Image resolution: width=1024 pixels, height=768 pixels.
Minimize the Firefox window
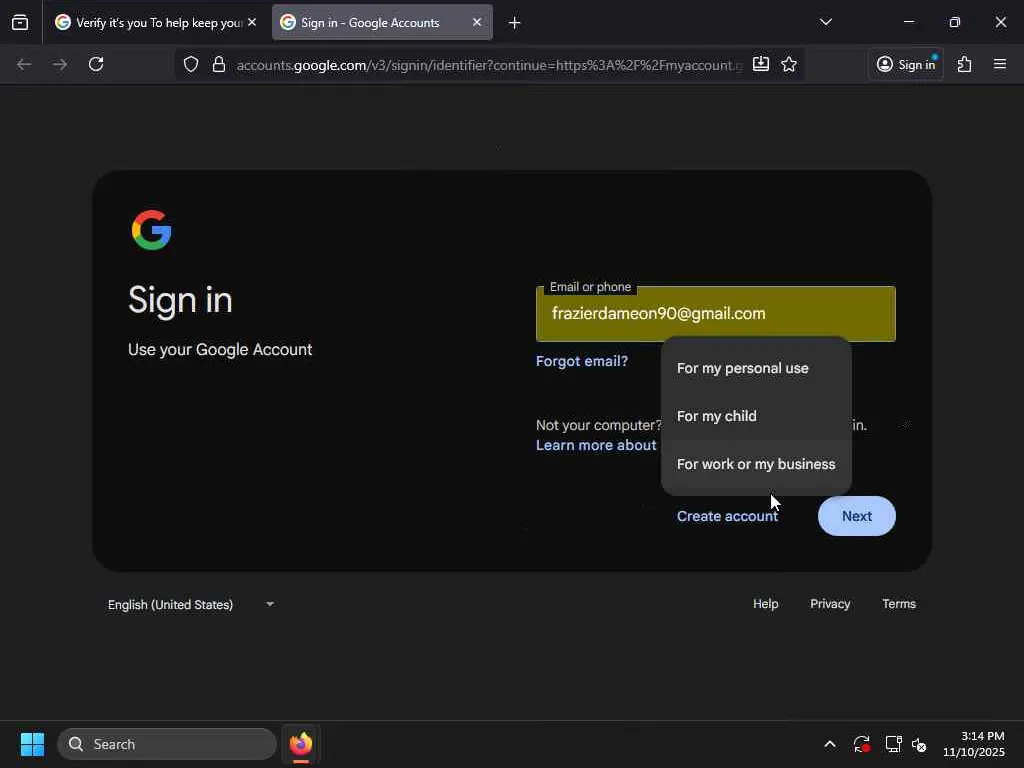[908, 22]
